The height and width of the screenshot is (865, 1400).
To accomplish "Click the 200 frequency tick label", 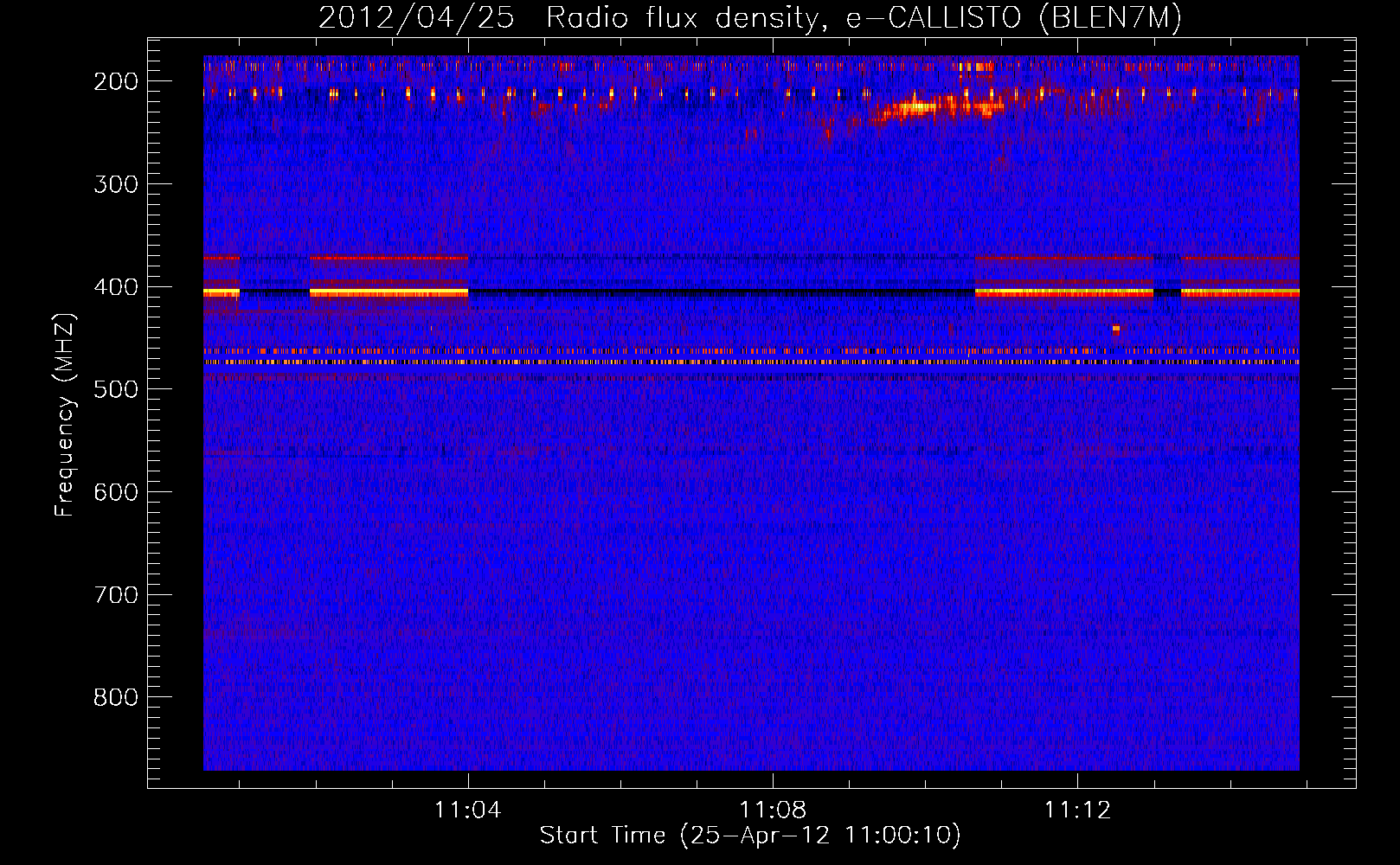I will (116, 81).
